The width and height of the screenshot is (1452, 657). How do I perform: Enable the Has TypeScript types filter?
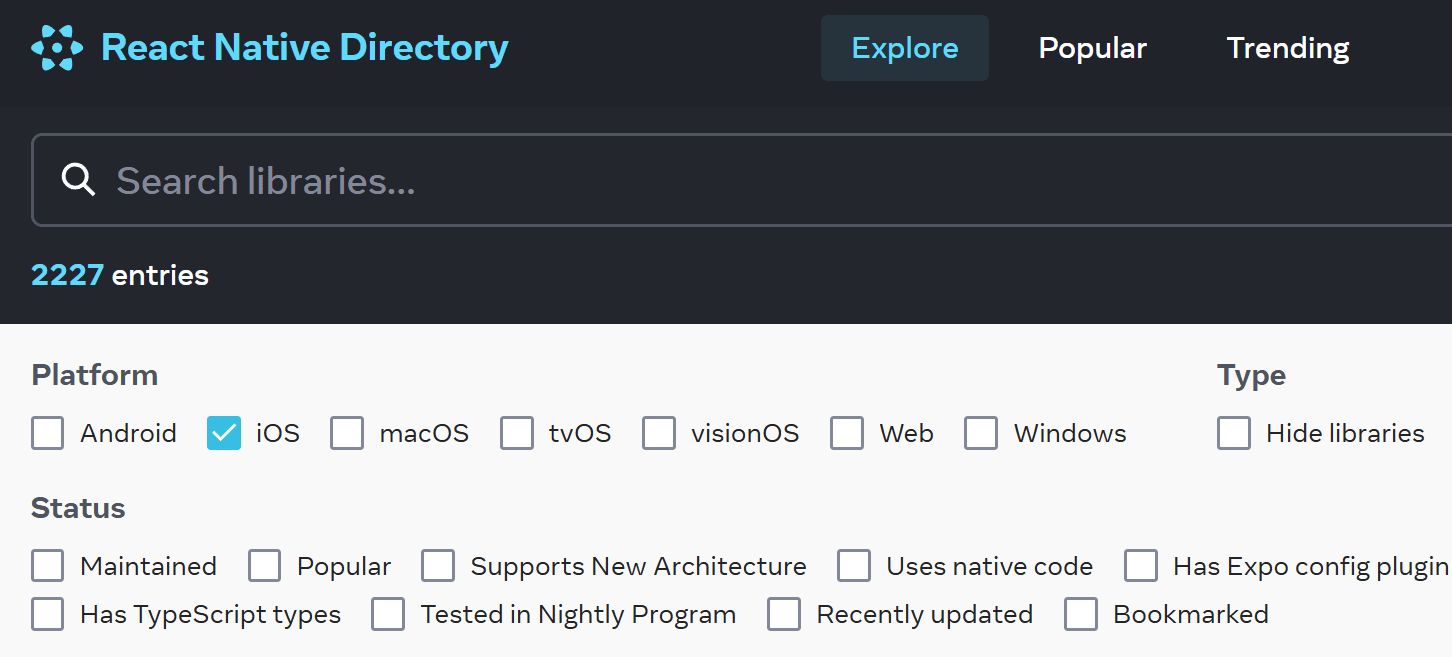point(47,614)
